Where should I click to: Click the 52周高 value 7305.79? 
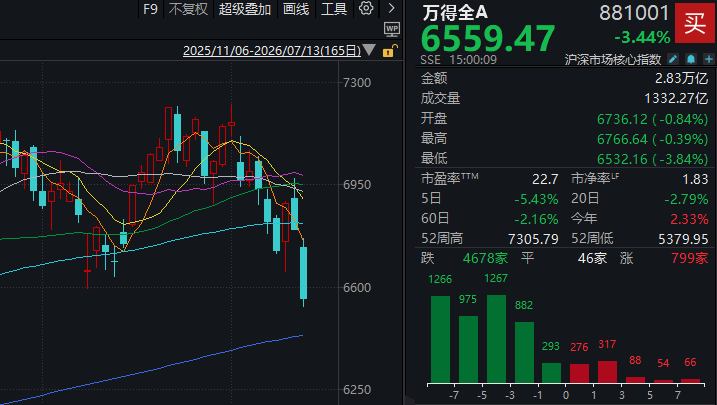pyautogui.click(x=533, y=239)
